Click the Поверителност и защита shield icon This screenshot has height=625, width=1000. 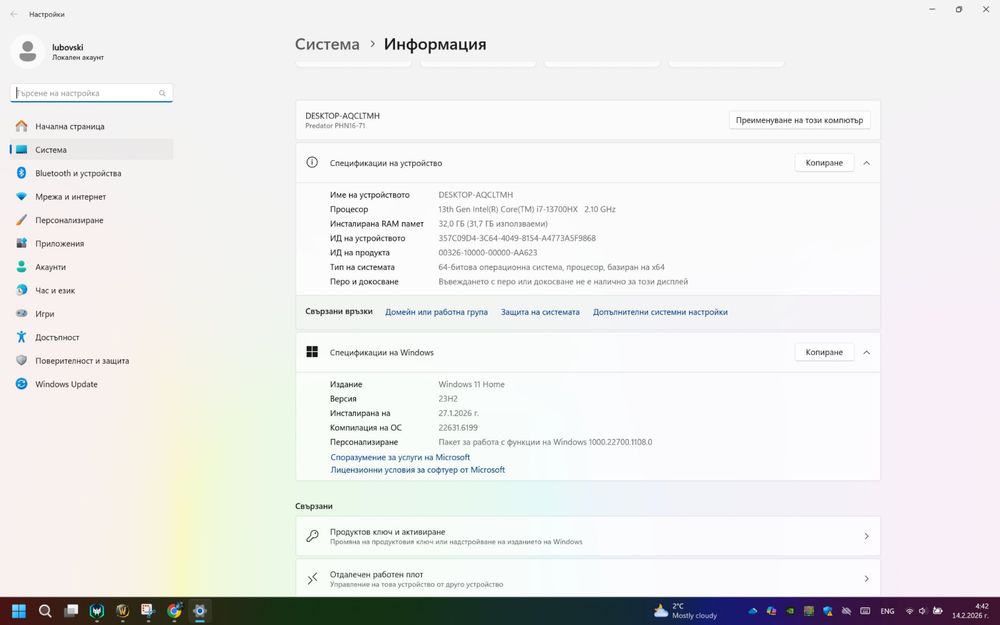coord(22,360)
